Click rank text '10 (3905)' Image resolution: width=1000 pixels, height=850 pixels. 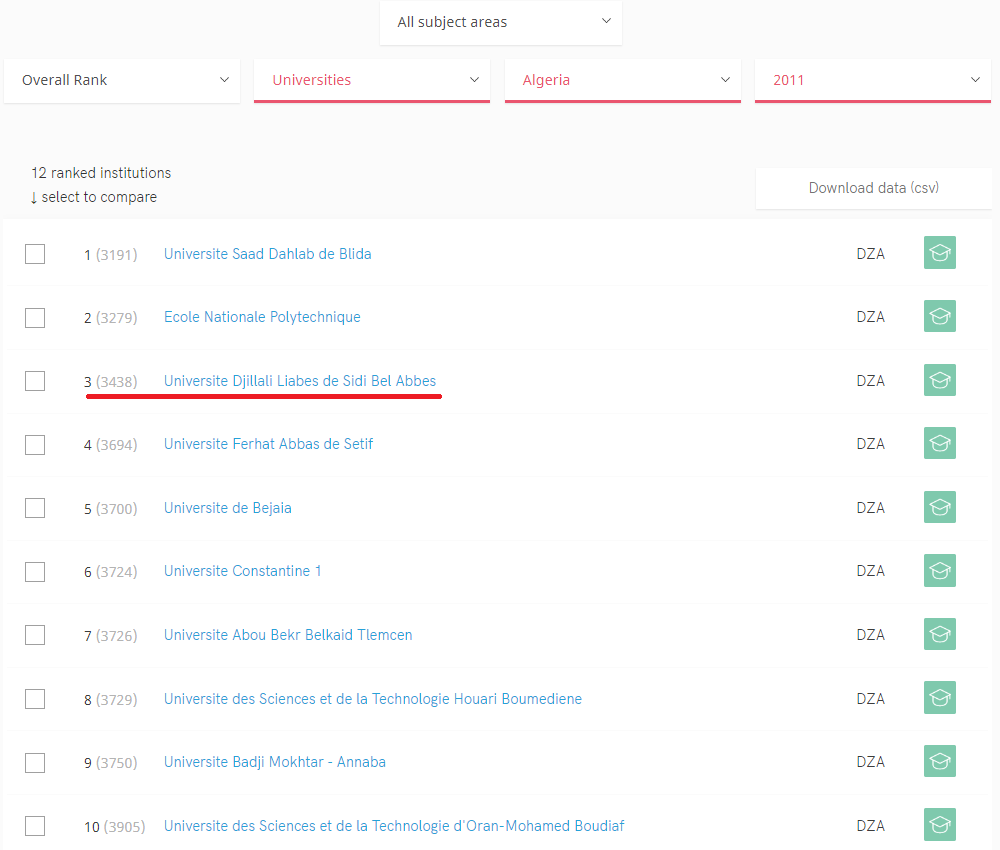(x=115, y=827)
